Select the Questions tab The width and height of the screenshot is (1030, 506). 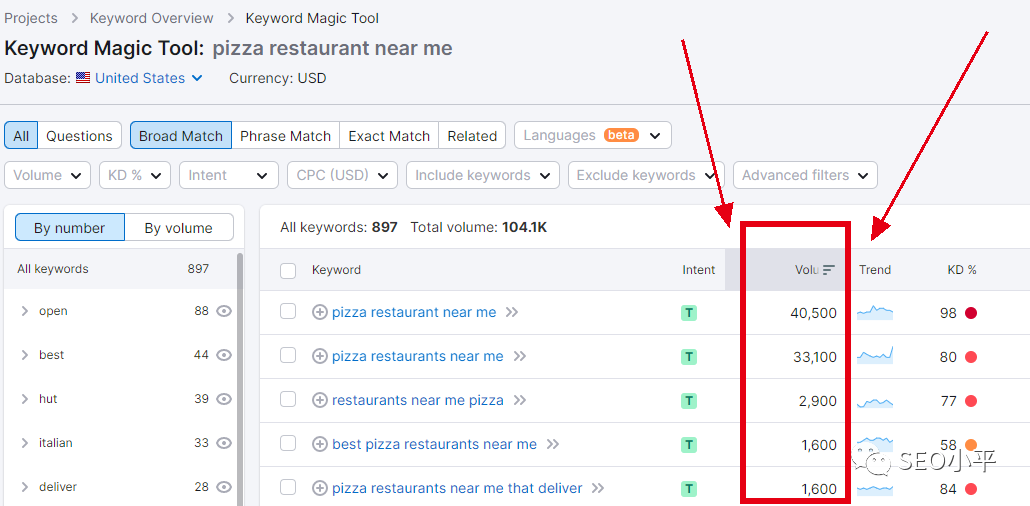click(79, 136)
